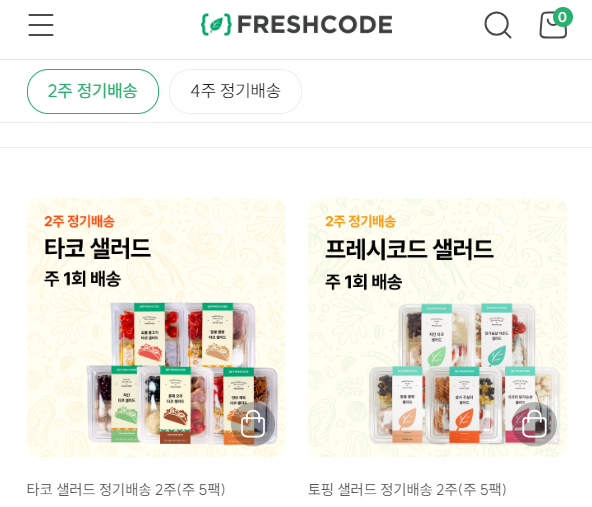Click Freshcode salad package product photo
Screen dimensions: 592x507
[x=464, y=373]
